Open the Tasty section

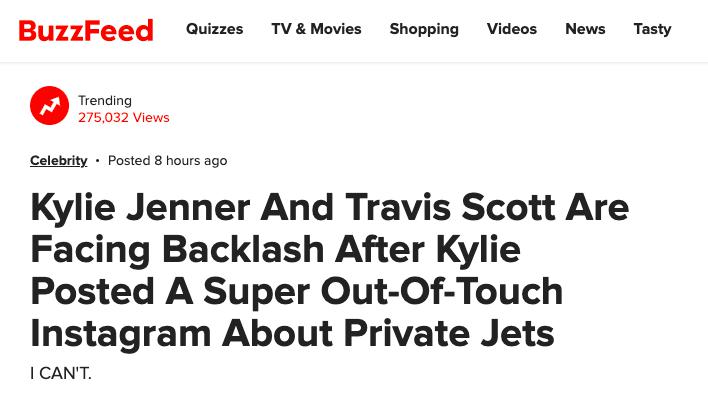pyautogui.click(x=652, y=29)
